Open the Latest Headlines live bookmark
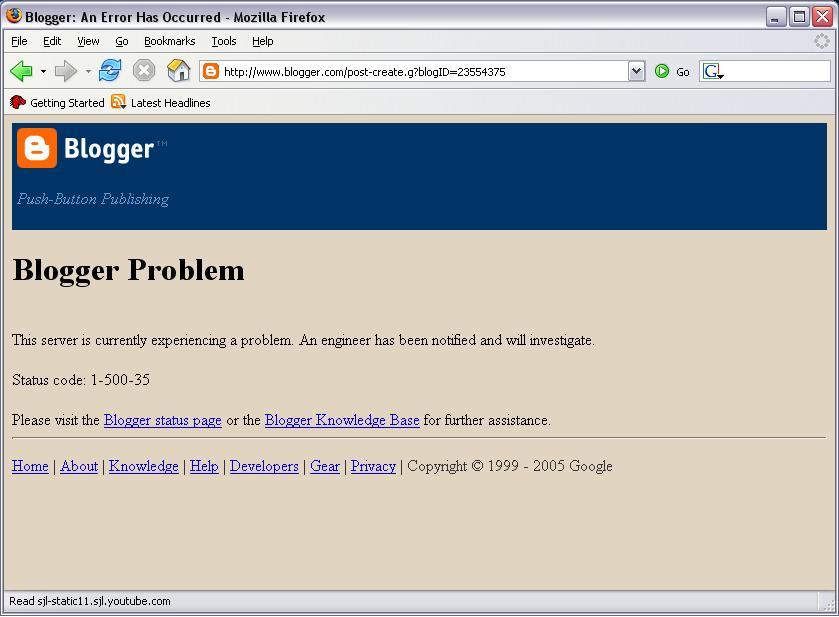The image size is (839, 617). 161,103
